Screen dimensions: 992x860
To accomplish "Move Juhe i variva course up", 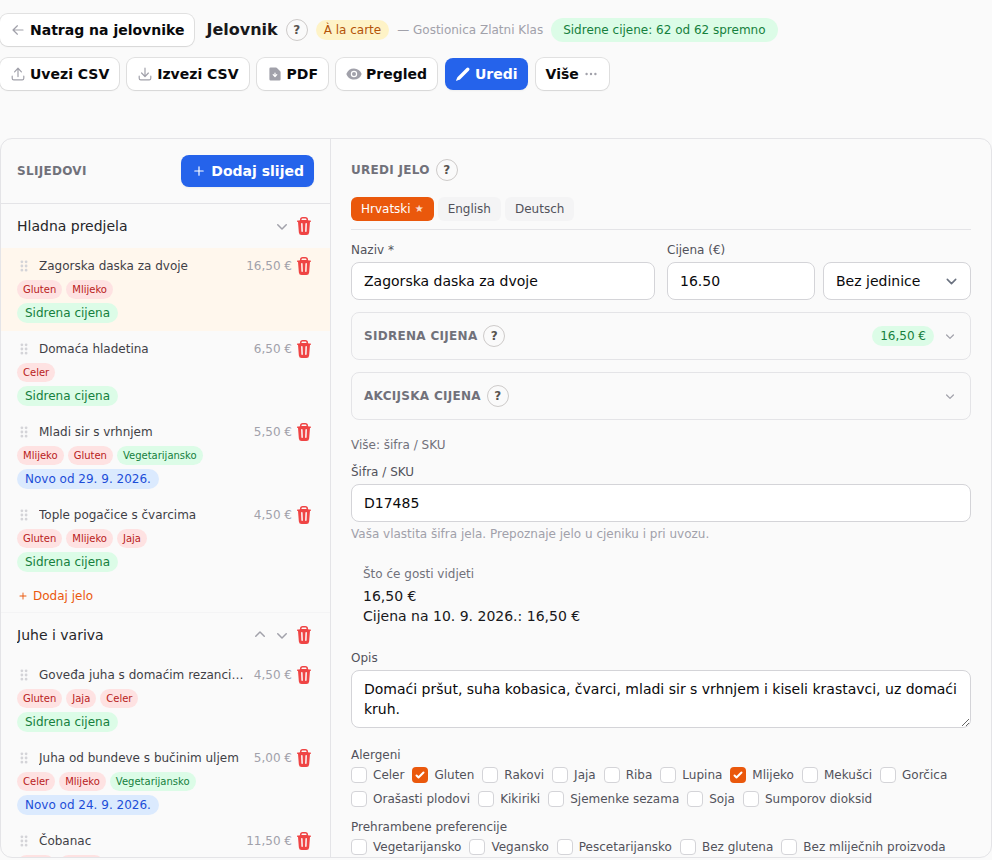I will [x=260, y=635].
